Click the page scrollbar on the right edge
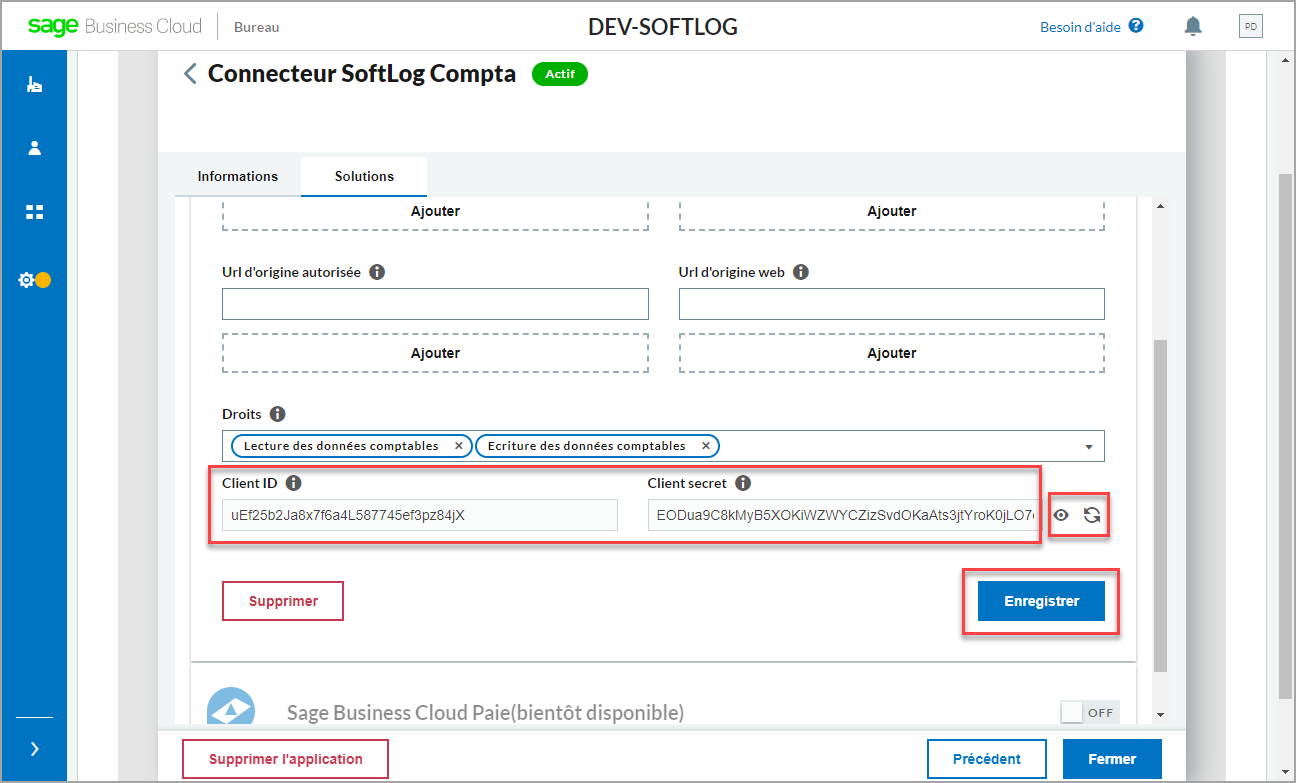This screenshot has width=1296, height=783. pyautogui.click(x=1285, y=435)
